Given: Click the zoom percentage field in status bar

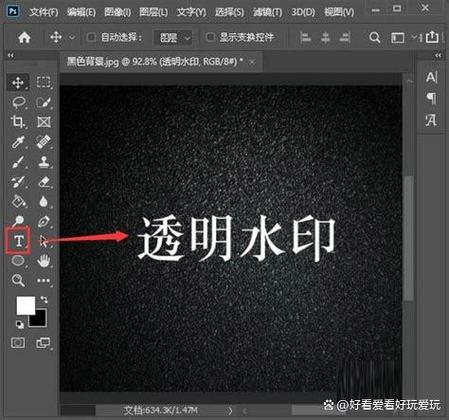Looking at the screenshot, I should tap(78, 410).
